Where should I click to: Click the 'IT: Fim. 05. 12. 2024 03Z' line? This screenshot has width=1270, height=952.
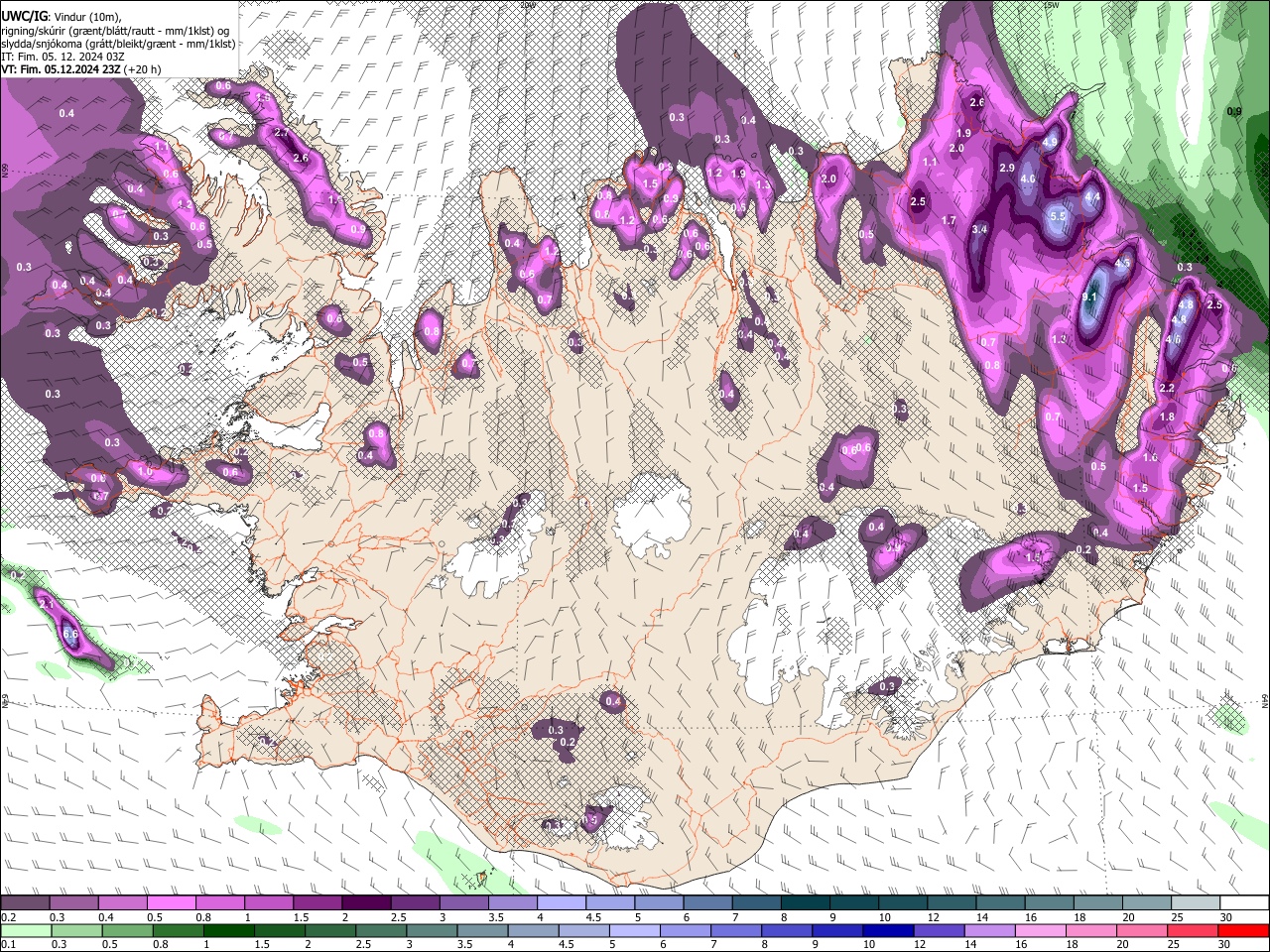pos(63,57)
